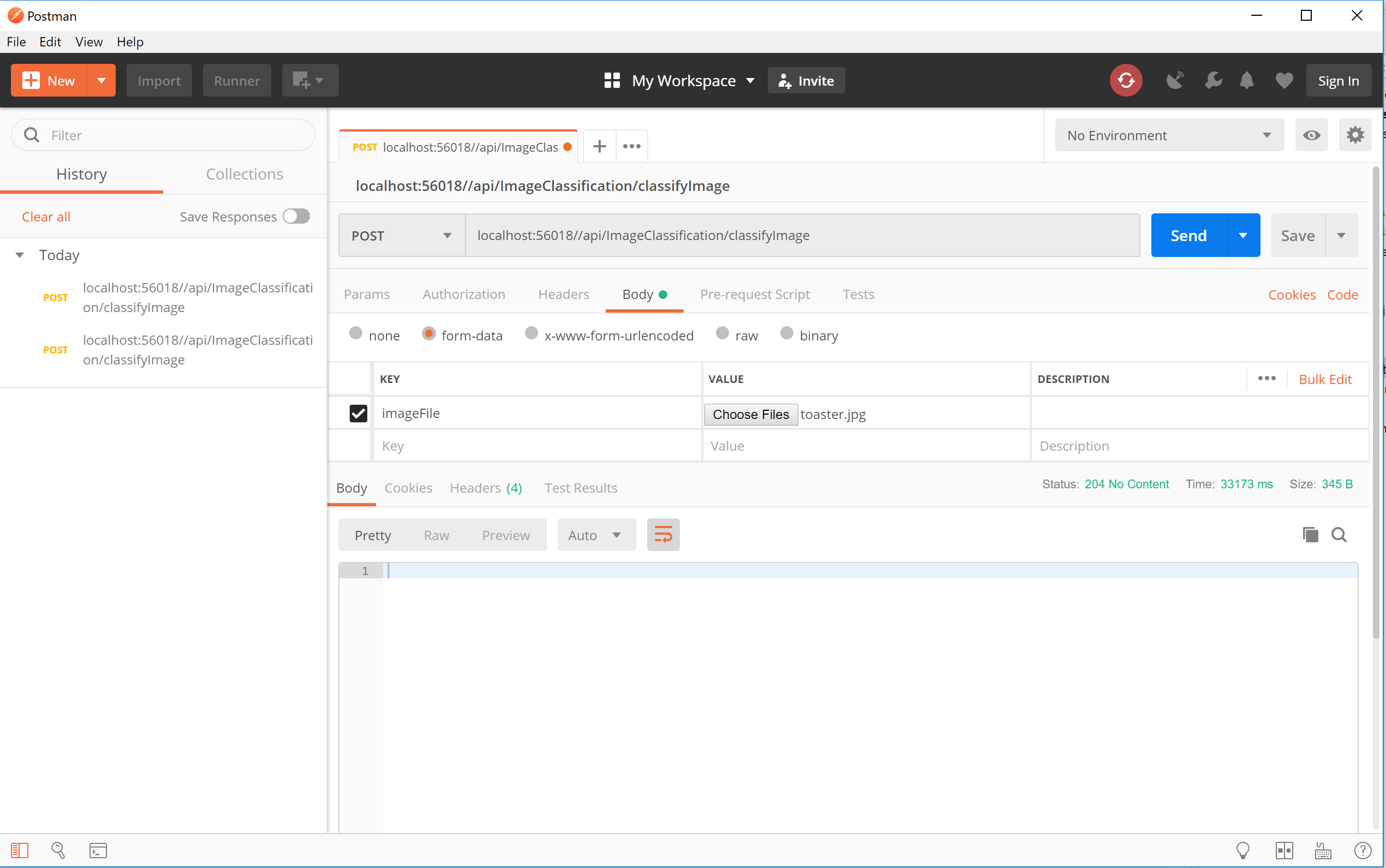Open the Save button dropdown arrow
This screenshot has width=1386, height=868.
pyautogui.click(x=1341, y=235)
